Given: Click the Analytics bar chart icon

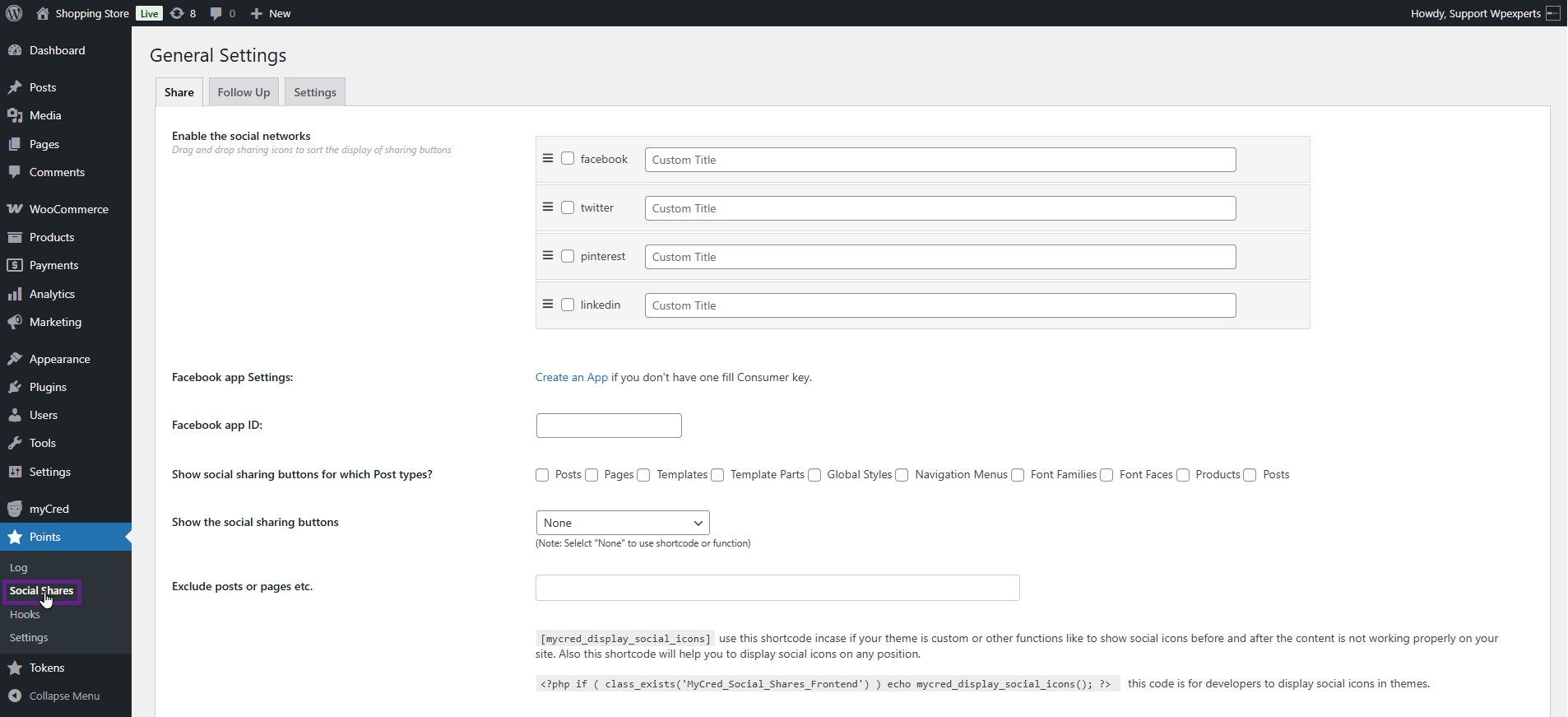Looking at the screenshot, I should [x=15, y=294].
